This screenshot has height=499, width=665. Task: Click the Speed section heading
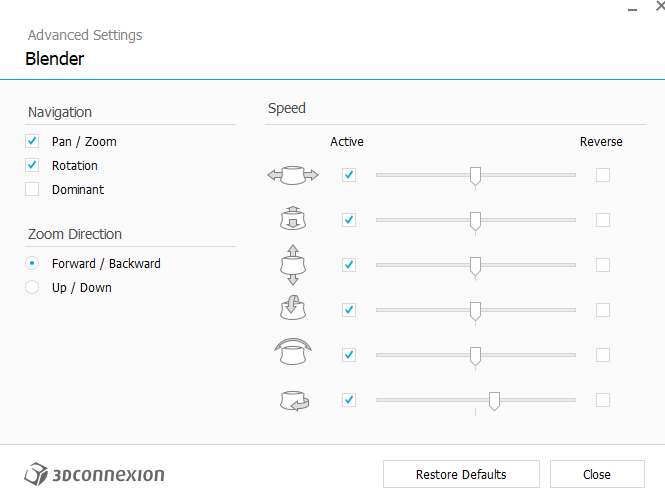click(x=287, y=109)
